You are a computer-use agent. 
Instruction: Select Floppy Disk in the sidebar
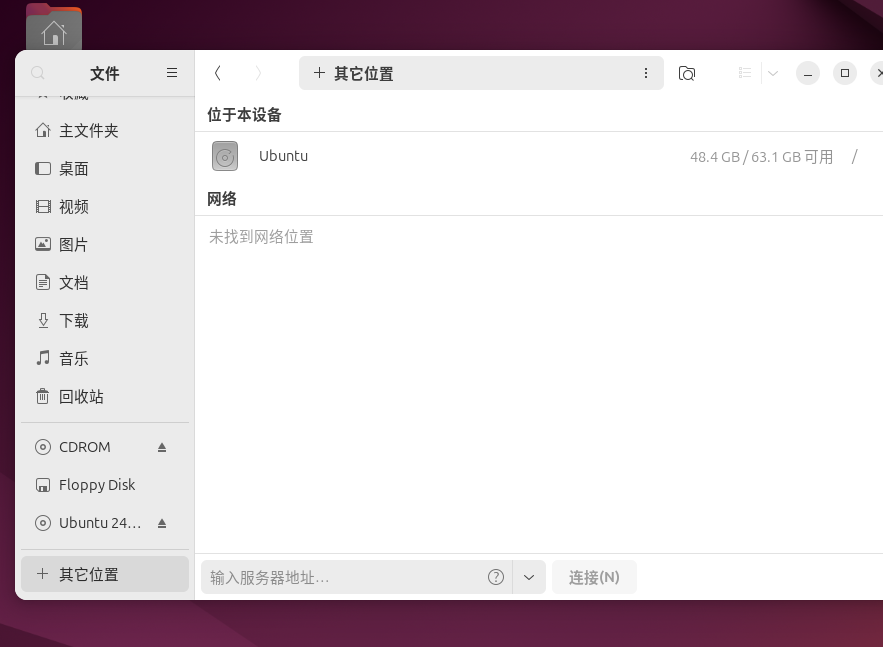[105, 485]
